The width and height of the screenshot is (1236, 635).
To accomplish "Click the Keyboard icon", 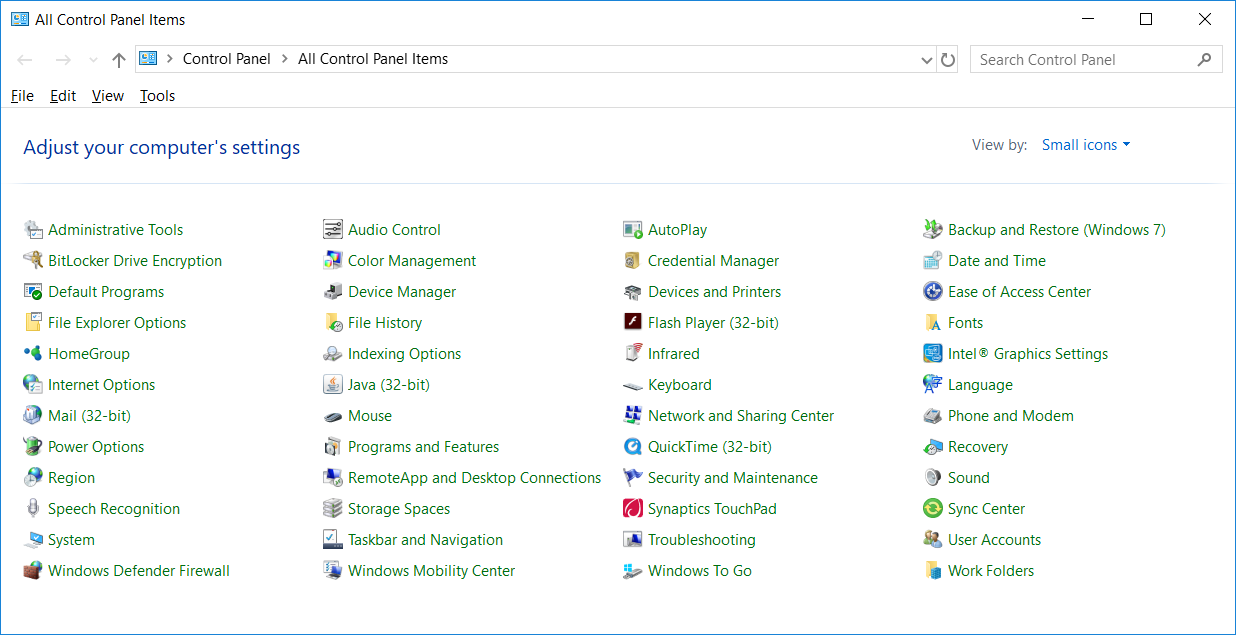I will point(633,385).
